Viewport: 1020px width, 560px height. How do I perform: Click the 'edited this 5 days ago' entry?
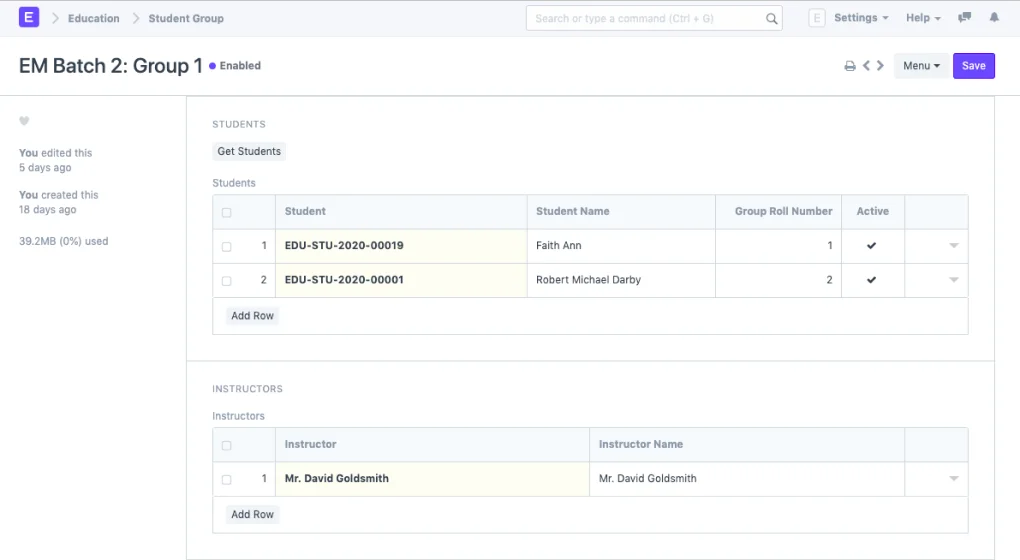pyautogui.click(x=56, y=160)
